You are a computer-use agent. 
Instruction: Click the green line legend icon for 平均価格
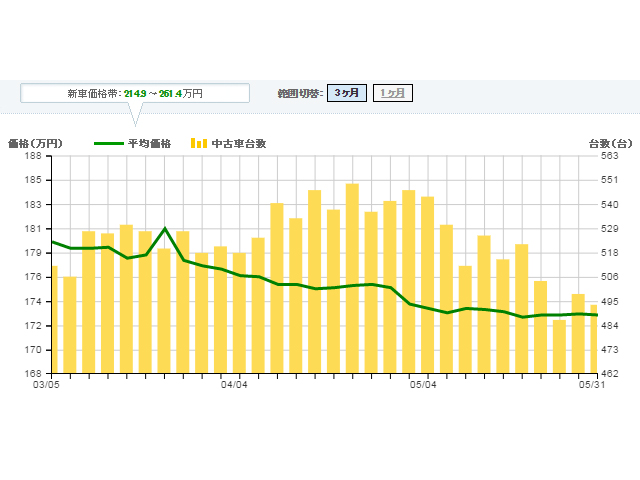point(107,144)
